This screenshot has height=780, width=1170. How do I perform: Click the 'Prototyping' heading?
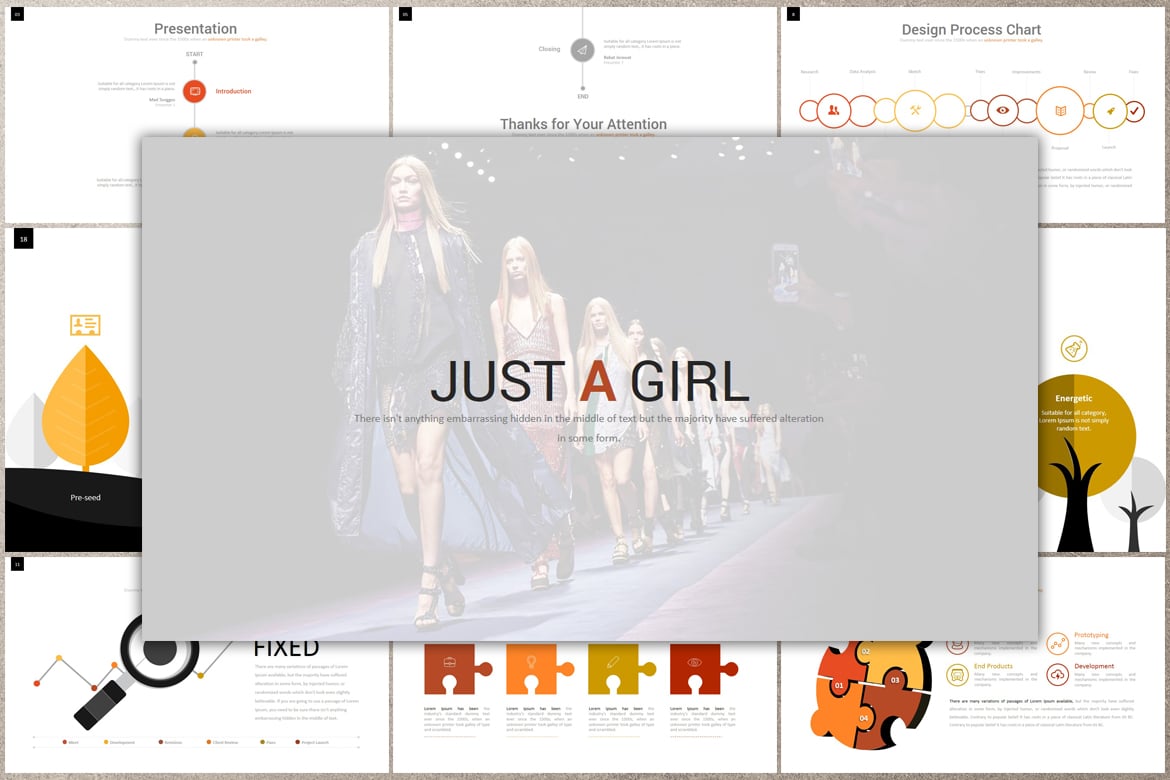coord(1091,634)
